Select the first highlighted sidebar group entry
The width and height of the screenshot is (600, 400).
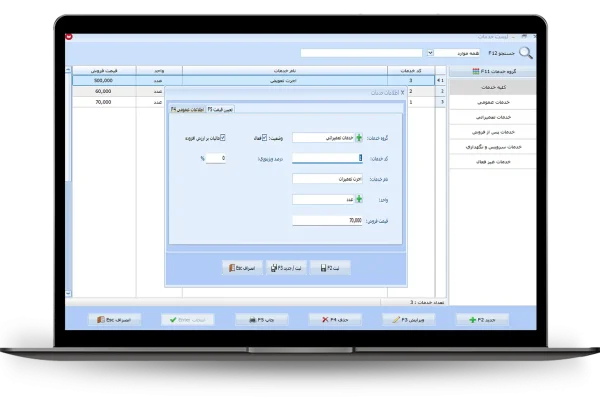(493, 87)
